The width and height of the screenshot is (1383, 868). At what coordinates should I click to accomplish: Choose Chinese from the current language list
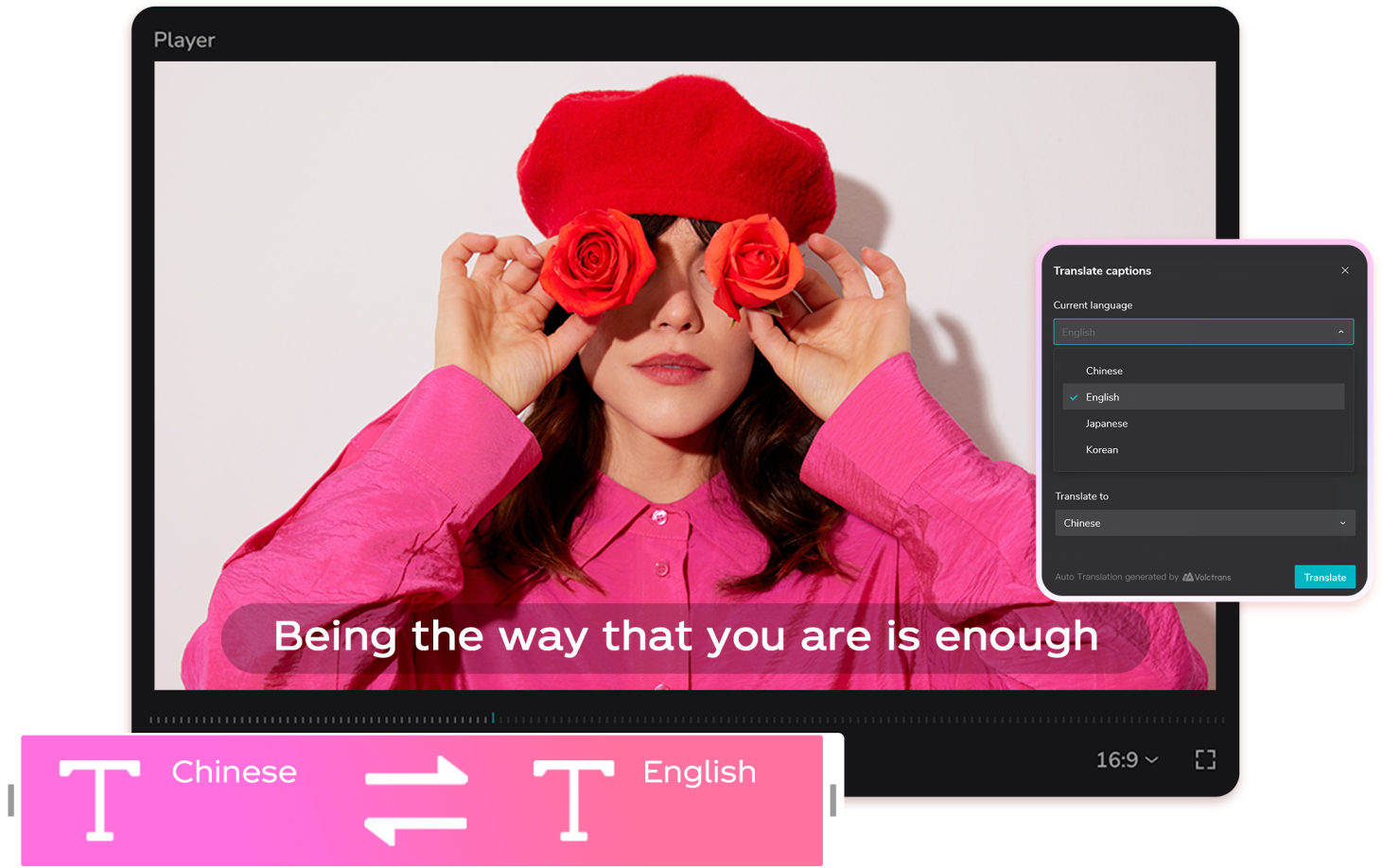click(x=1104, y=371)
